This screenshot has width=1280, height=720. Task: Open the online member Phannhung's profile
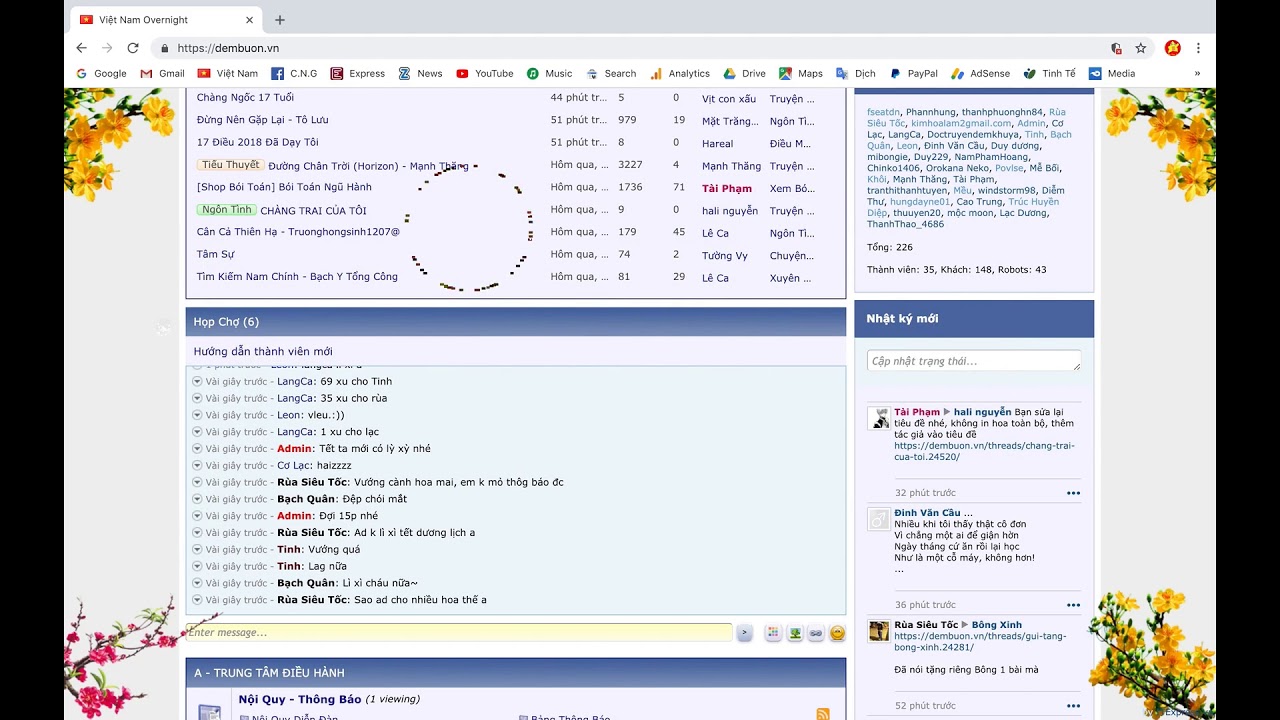tap(930, 112)
